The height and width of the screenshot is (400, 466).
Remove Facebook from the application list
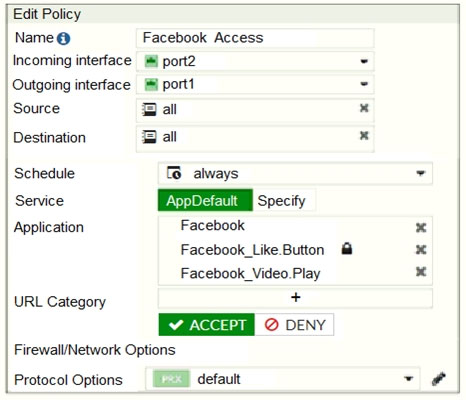click(x=421, y=228)
